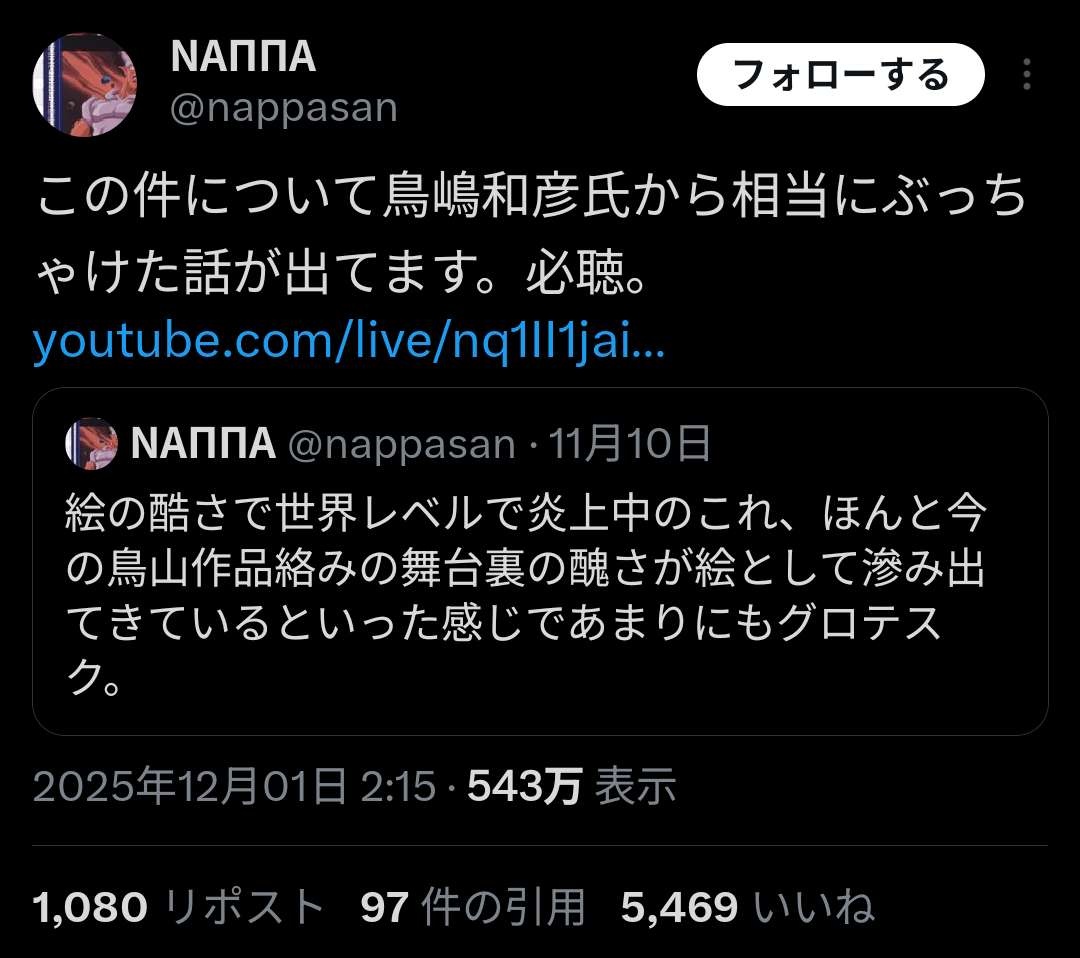Click the main tweet text about 鳥嶋和彦氏

pos(532,234)
